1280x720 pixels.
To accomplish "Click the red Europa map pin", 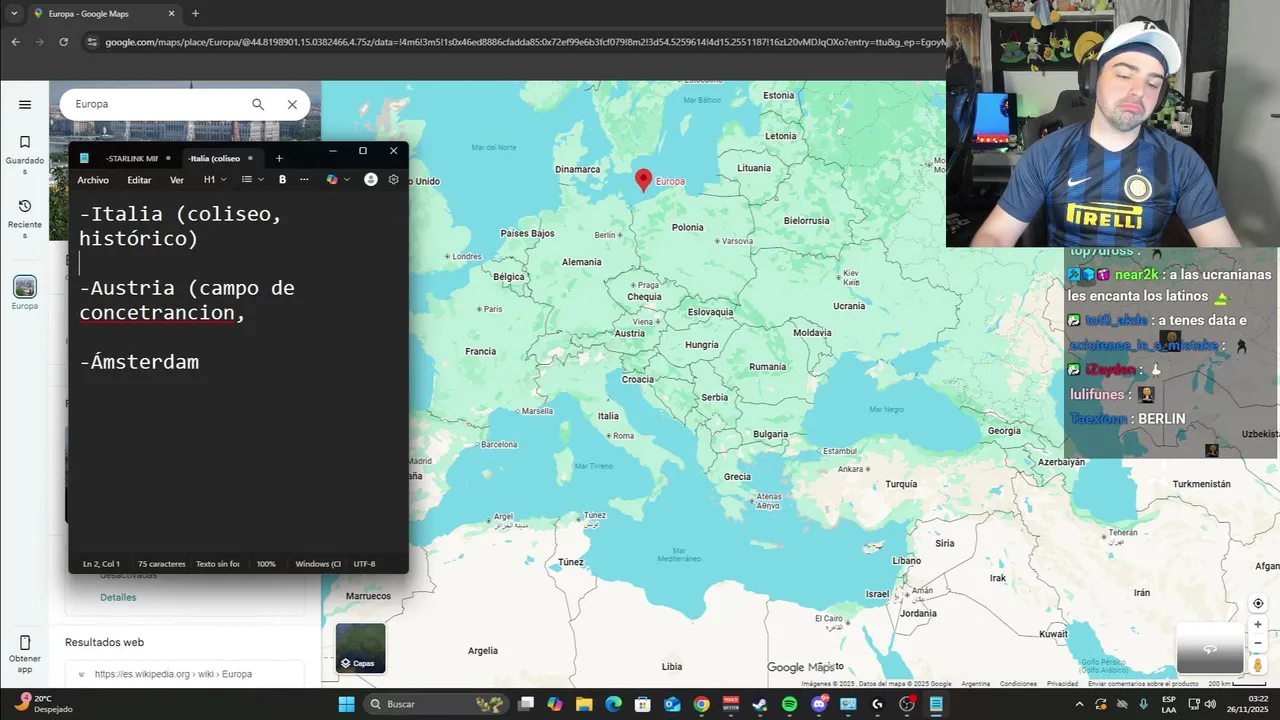I will coord(644,180).
